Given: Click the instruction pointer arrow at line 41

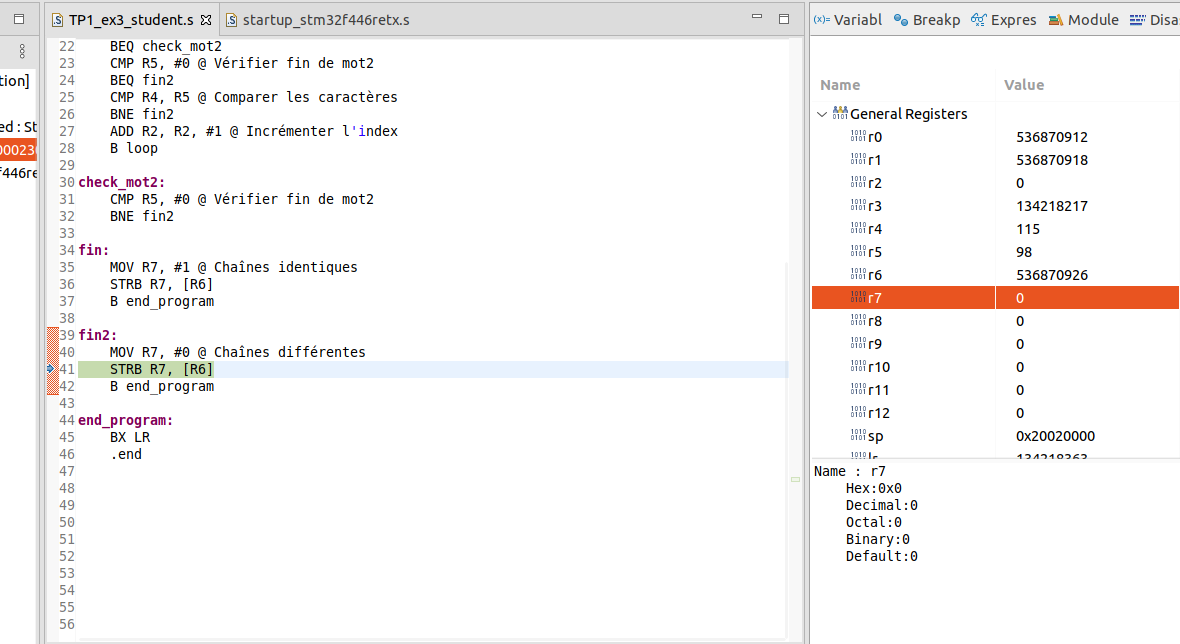Looking at the screenshot, I should pos(51,369).
